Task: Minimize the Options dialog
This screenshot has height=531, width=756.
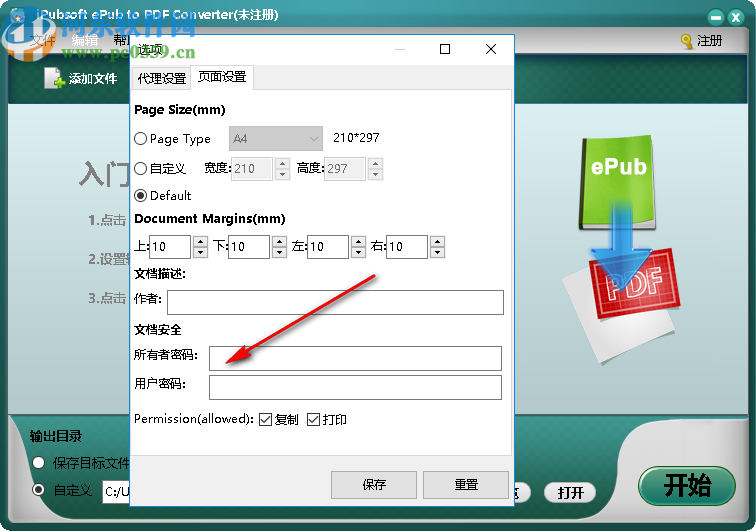Action: (400, 49)
